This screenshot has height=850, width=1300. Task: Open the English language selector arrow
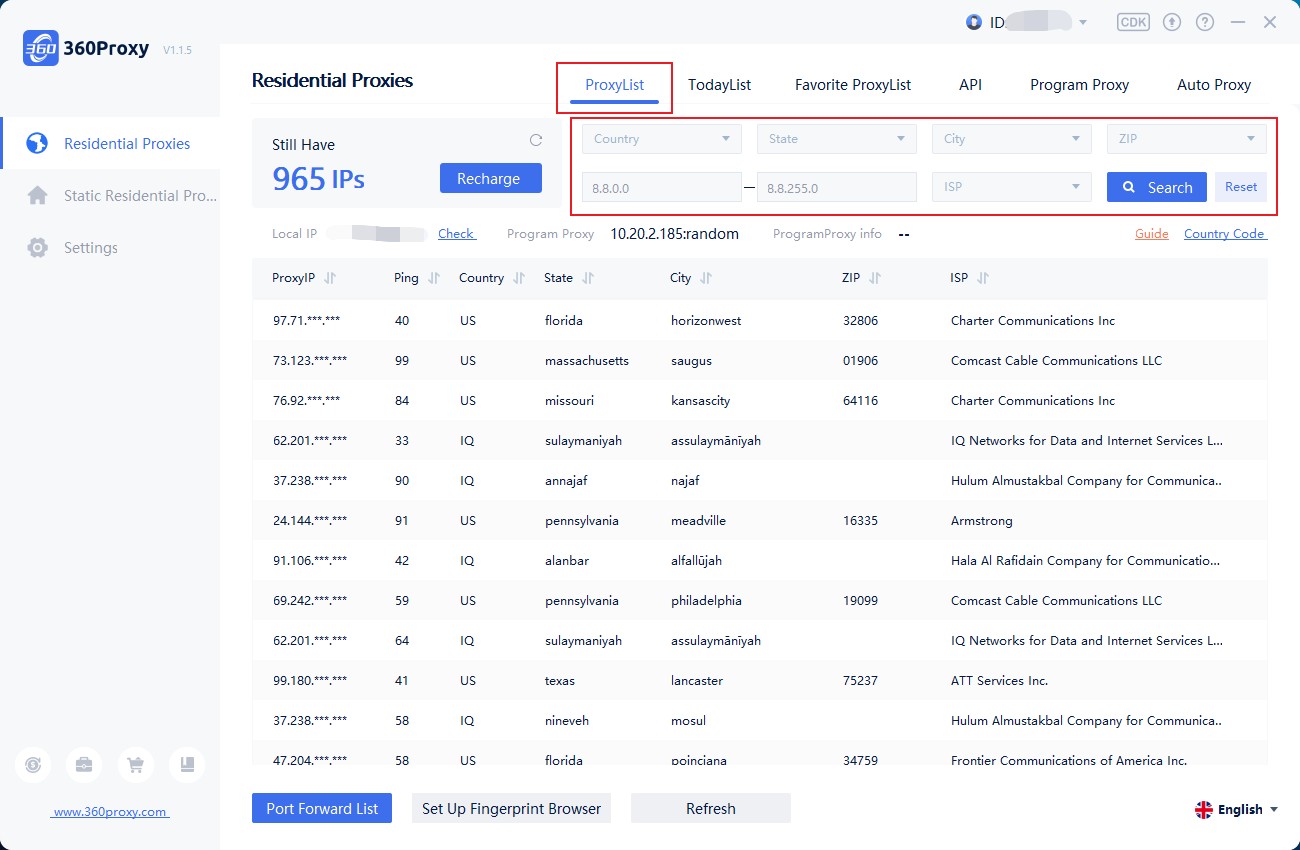pyautogui.click(x=1273, y=810)
